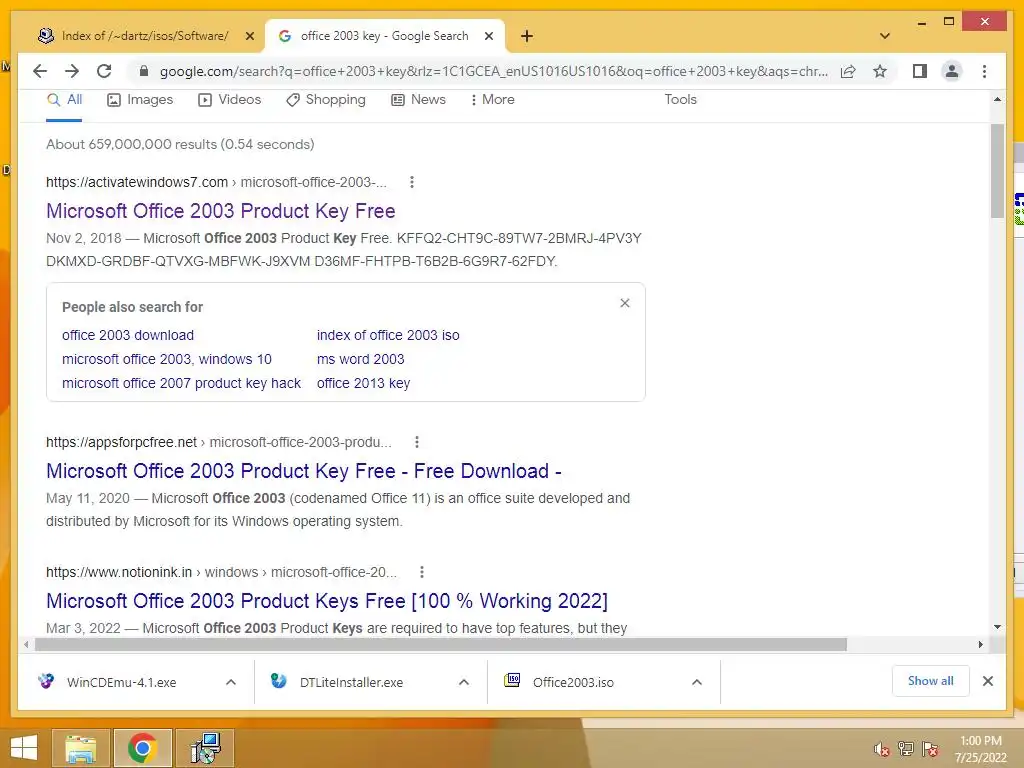This screenshot has width=1024, height=768.
Task: Open the Chrome profile avatar
Action: coord(952,71)
